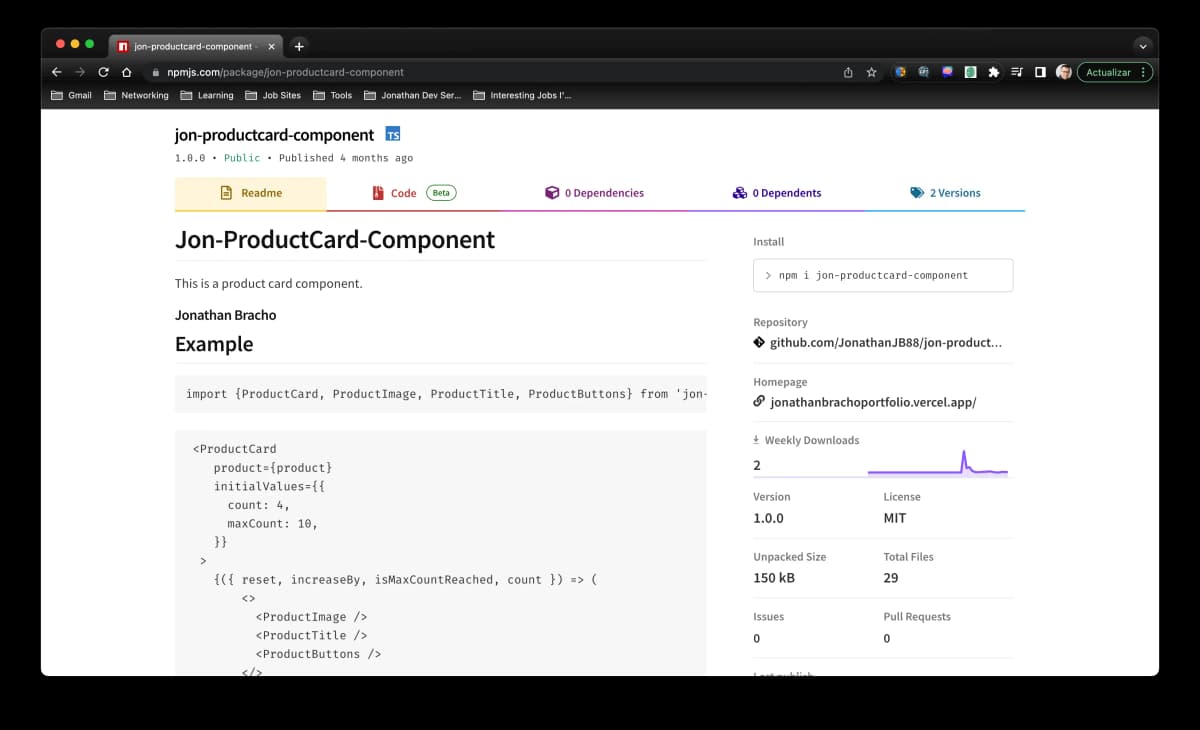Click the lock icon in address bar
The height and width of the screenshot is (730, 1200).
pyautogui.click(x=155, y=72)
